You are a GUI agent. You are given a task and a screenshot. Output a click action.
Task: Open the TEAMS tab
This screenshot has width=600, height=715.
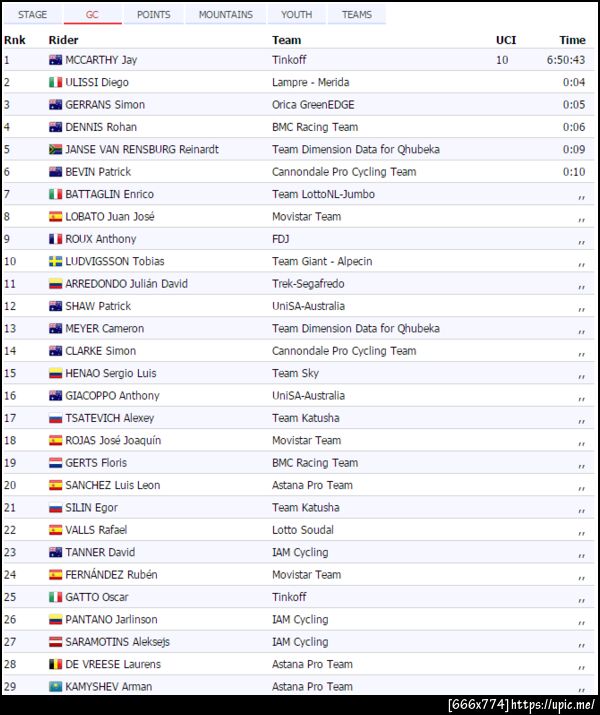(x=357, y=15)
